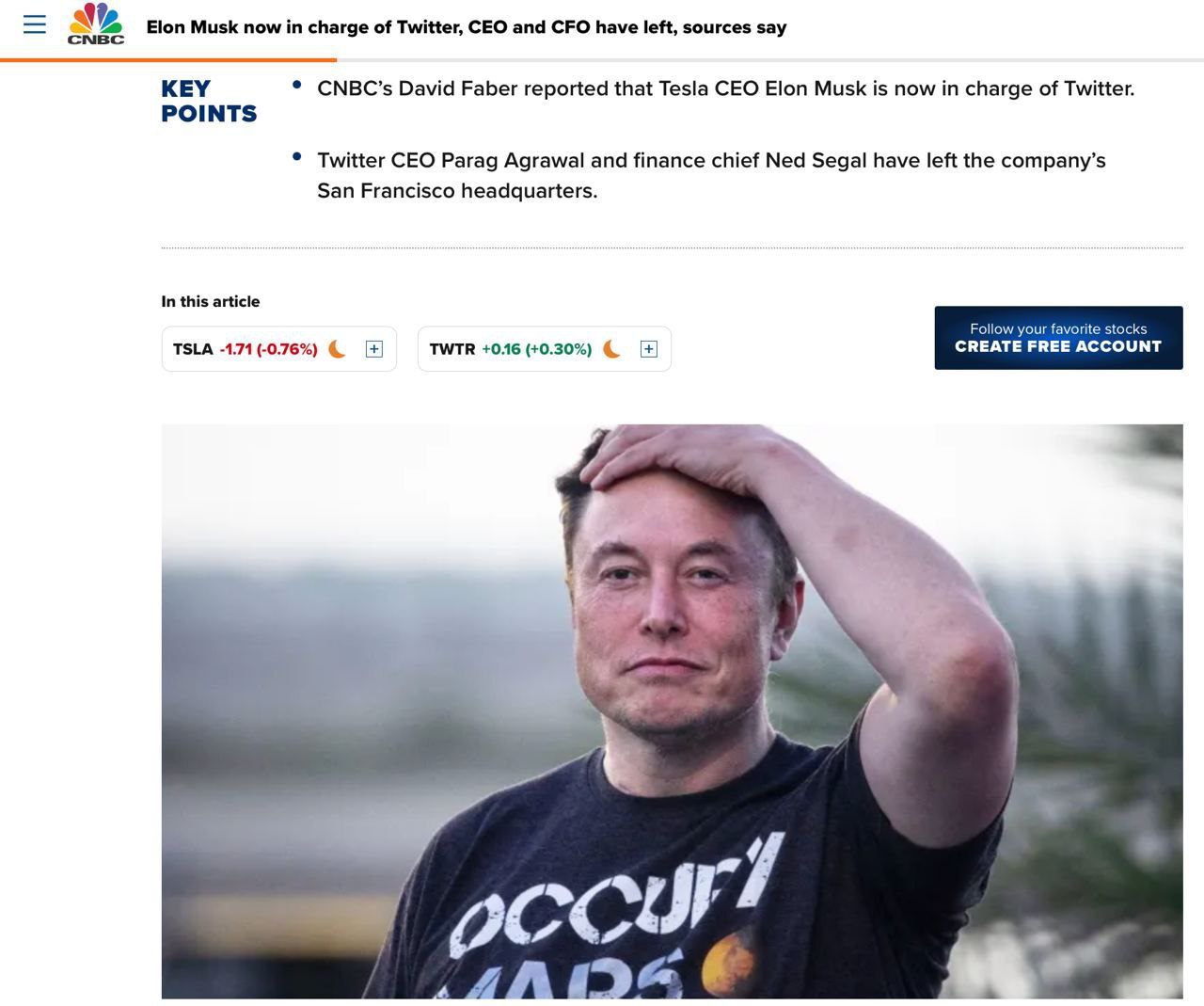The width and height of the screenshot is (1204, 1006).
Task: Open the hamburger navigation menu
Action: pos(35,24)
